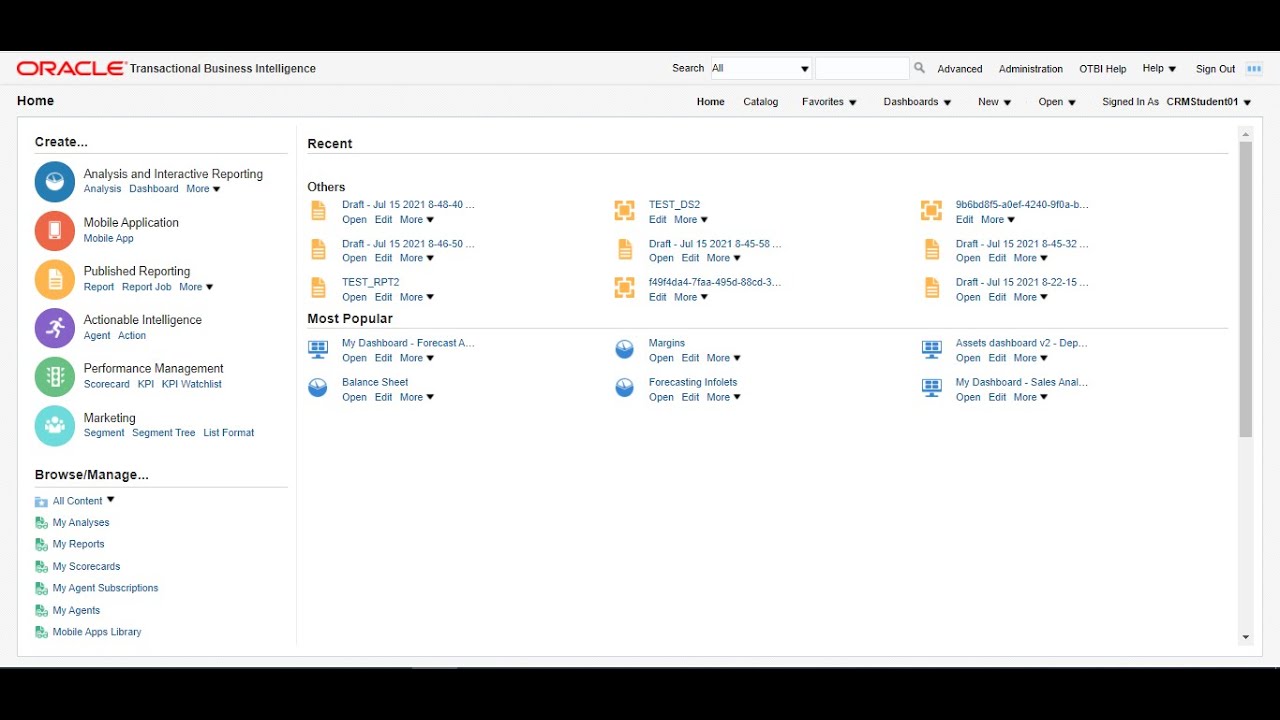This screenshot has height=720, width=1280.
Task: Click the Analysis and Interactive Reporting icon
Action: 55,182
